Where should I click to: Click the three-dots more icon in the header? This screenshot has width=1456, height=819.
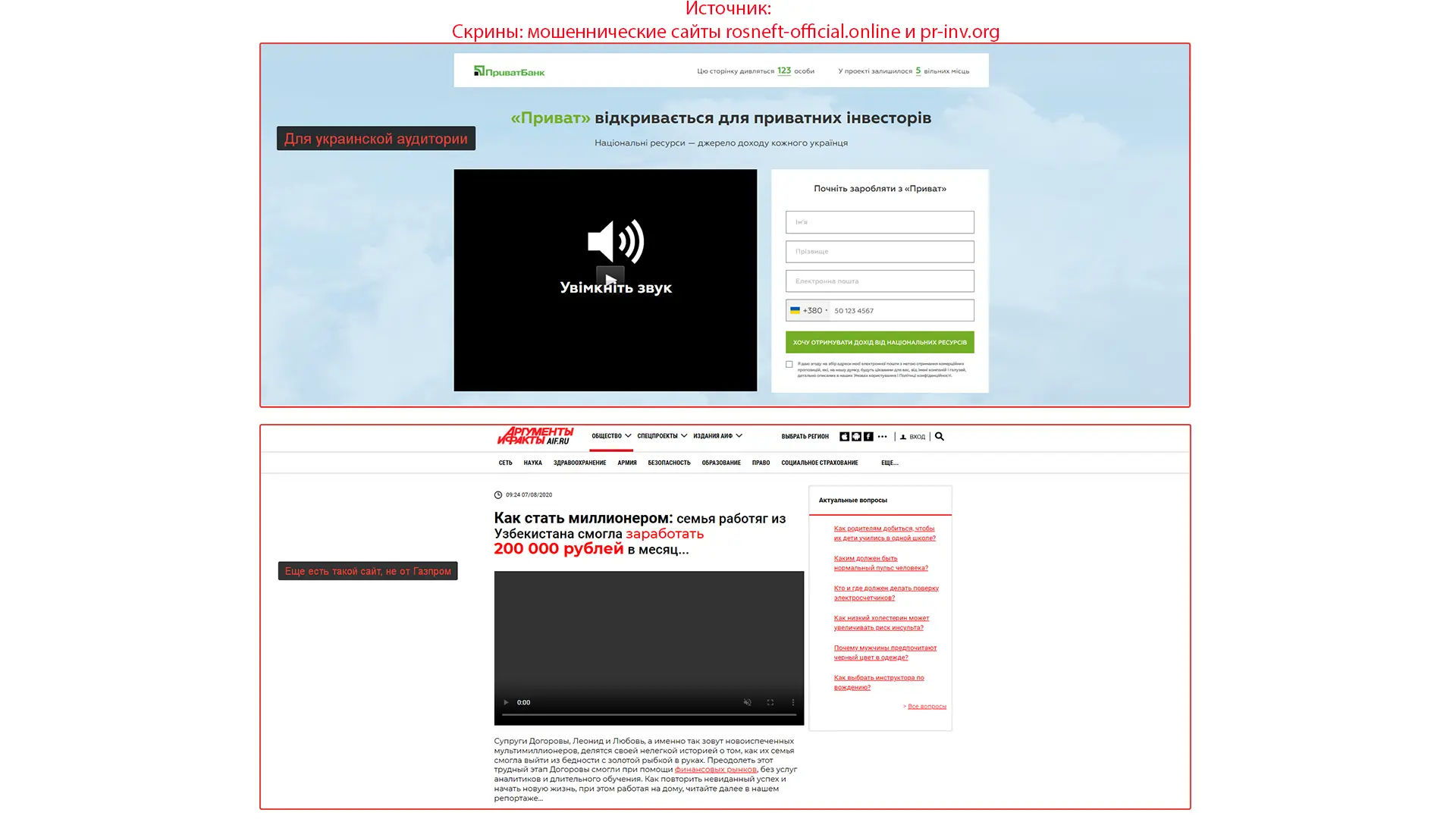(882, 437)
